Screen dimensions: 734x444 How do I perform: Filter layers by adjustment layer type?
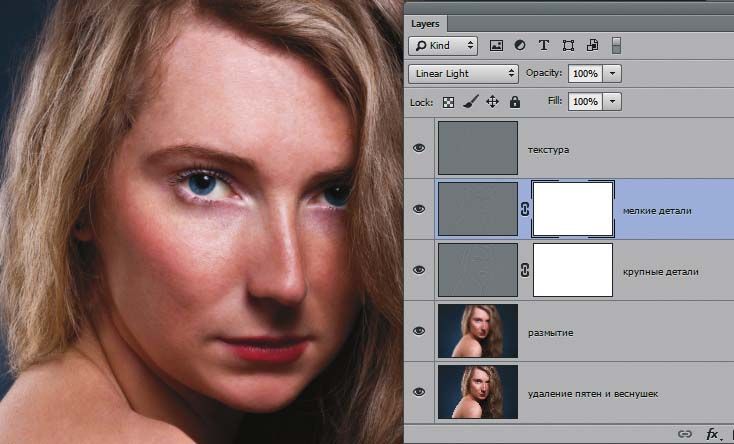click(520, 46)
